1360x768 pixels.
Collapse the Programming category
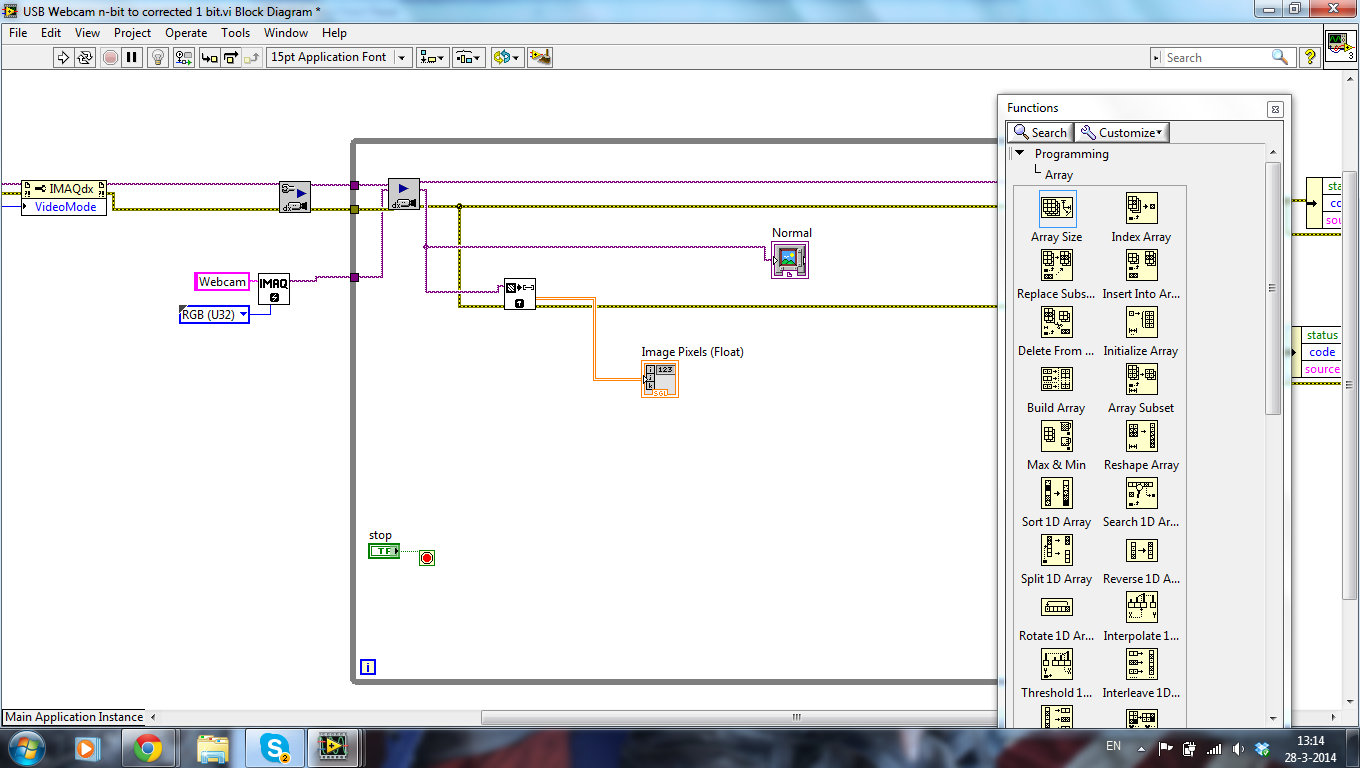1019,154
